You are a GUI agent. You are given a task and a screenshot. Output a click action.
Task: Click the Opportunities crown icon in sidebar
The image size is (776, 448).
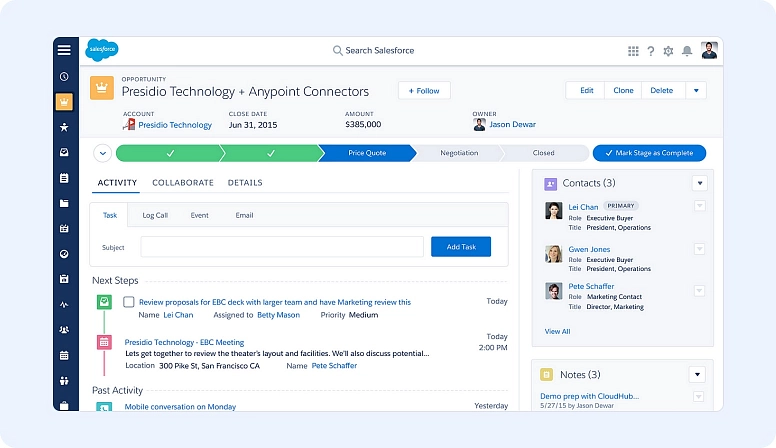pyautogui.click(x=64, y=101)
